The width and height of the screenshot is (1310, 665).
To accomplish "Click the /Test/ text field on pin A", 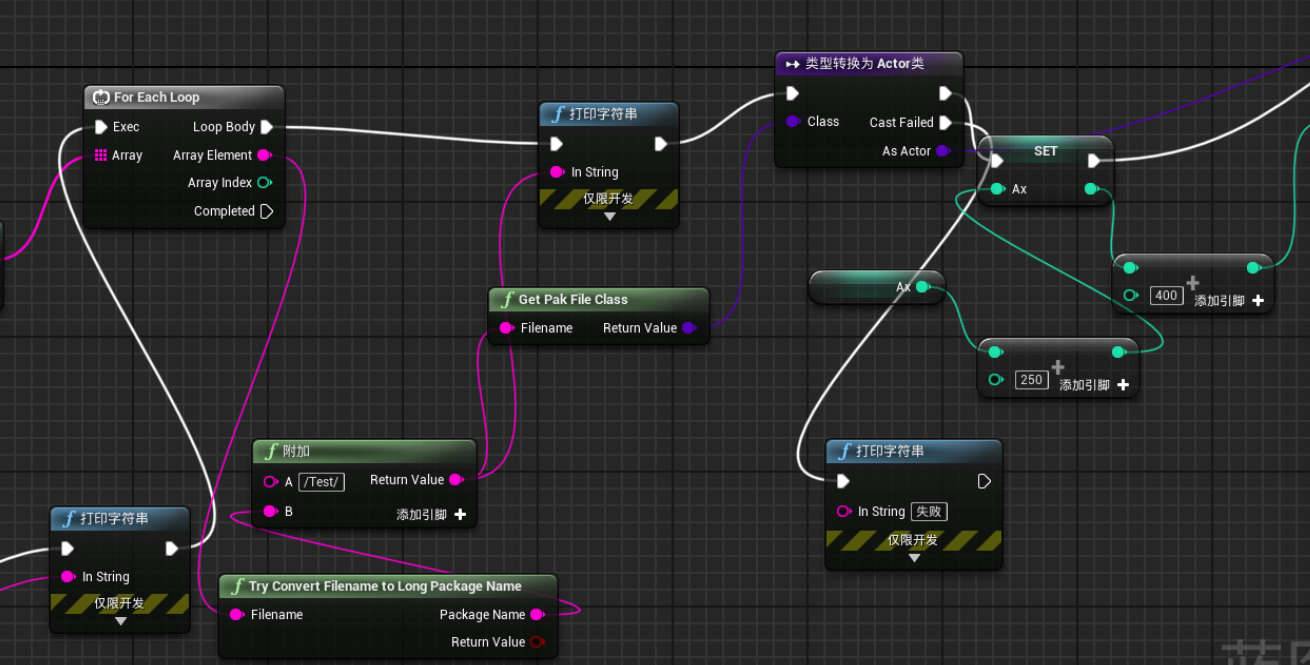I will pyautogui.click(x=321, y=482).
